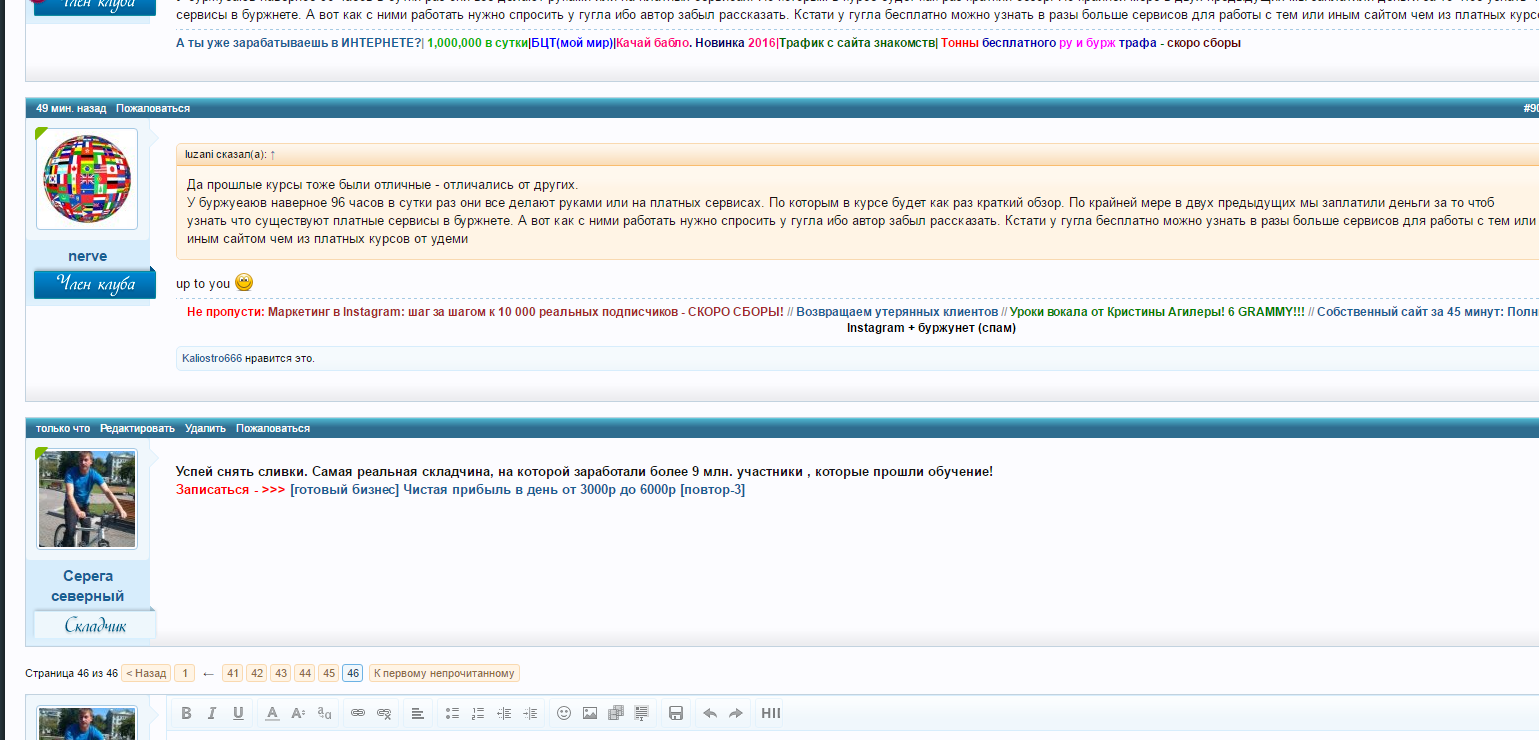The image size is (1539, 740).
Task: Undo last edit in editor
Action: click(710, 713)
